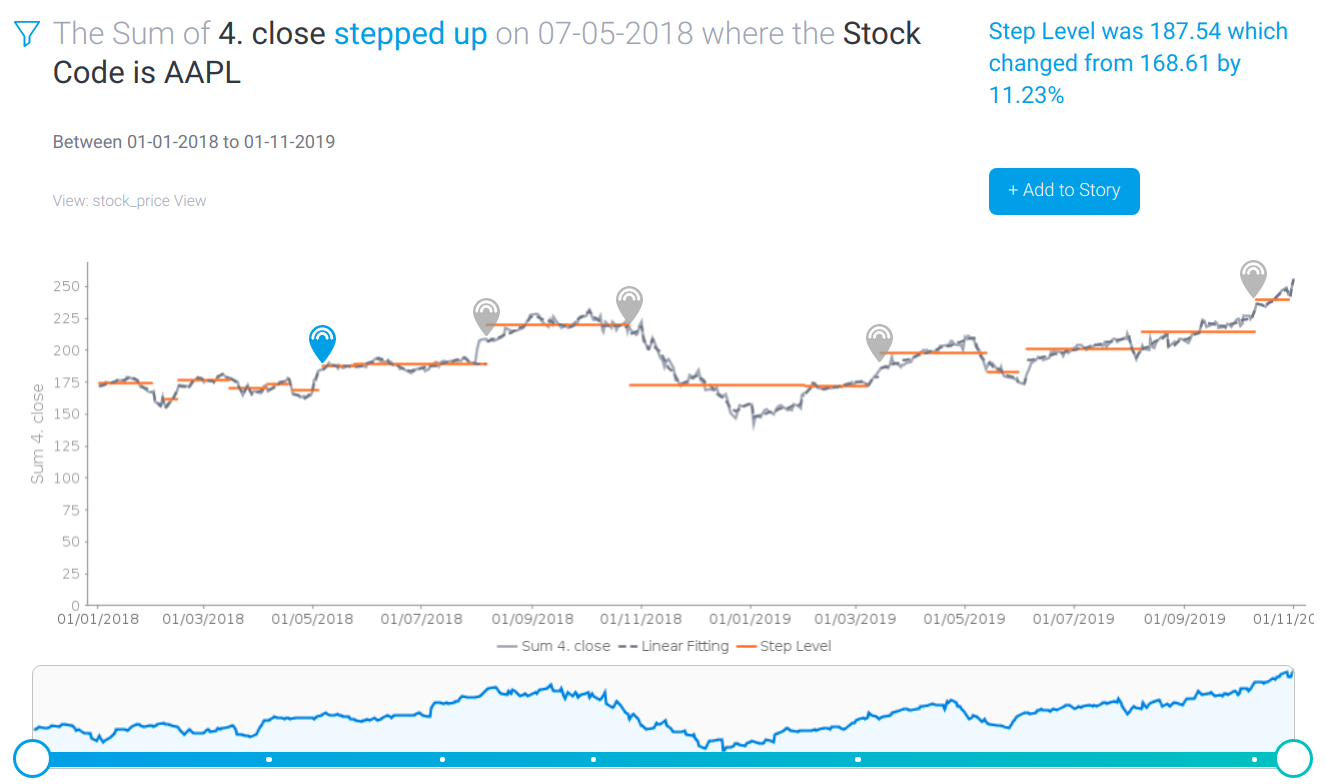Click the blue step marker at 07-05-2018
The image size is (1326, 784).
(x=321, y=342)
